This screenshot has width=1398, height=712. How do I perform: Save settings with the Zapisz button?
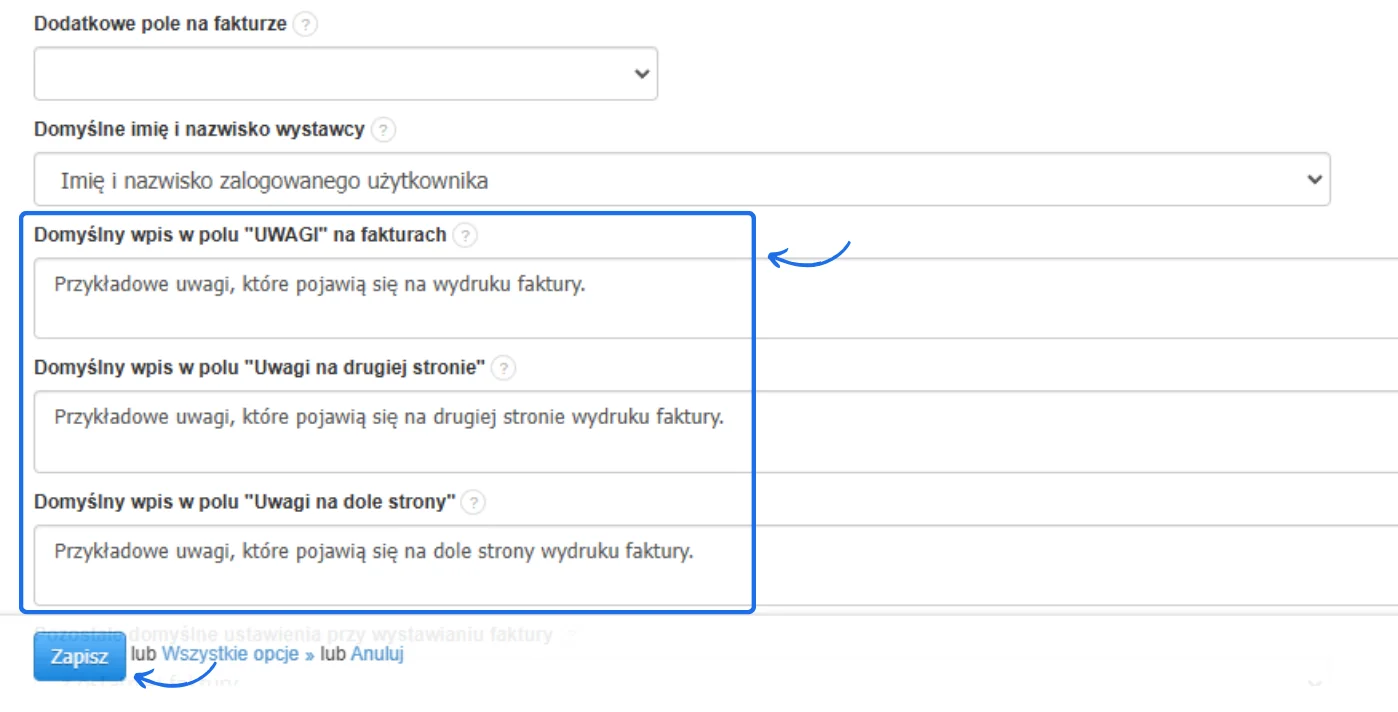tap(80, 657)
